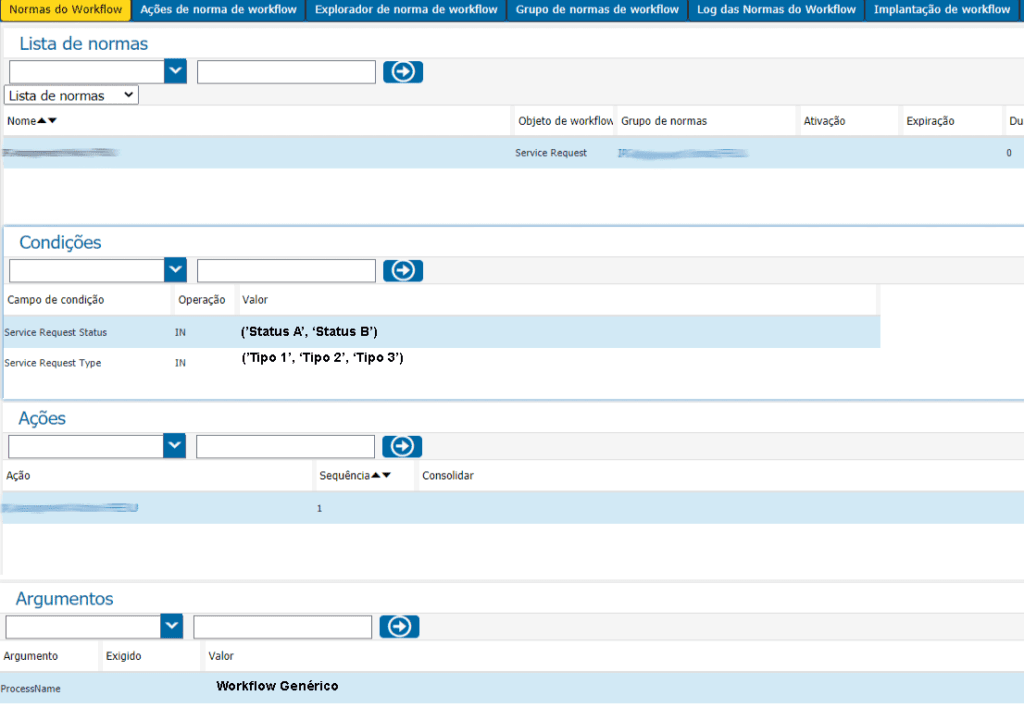
Task: Select Grupo de normas de workflow tab
Action: click(x=597, y=10)
